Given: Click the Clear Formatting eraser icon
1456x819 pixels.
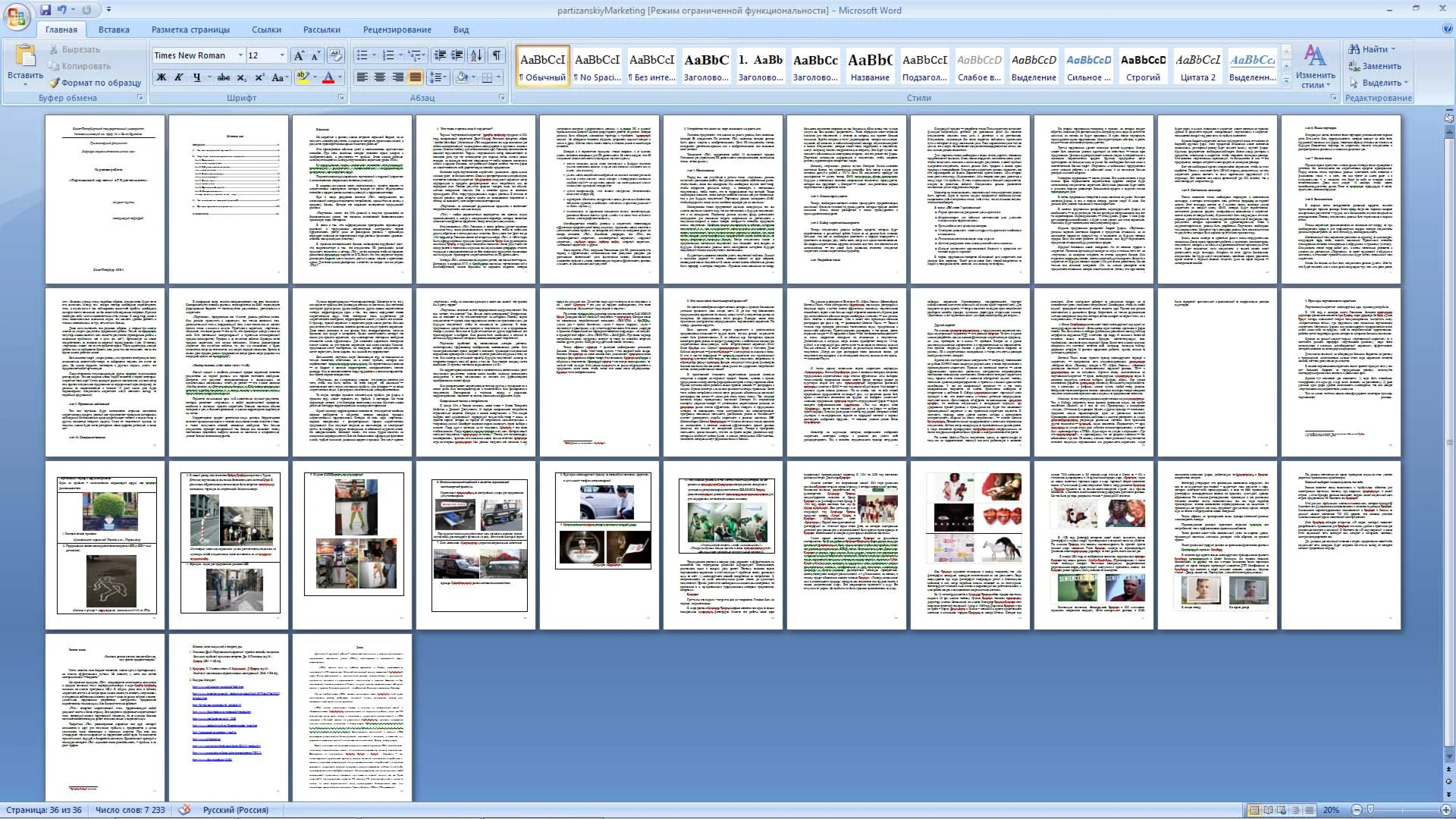Looking at the screenshot, I should coord(336,55).
